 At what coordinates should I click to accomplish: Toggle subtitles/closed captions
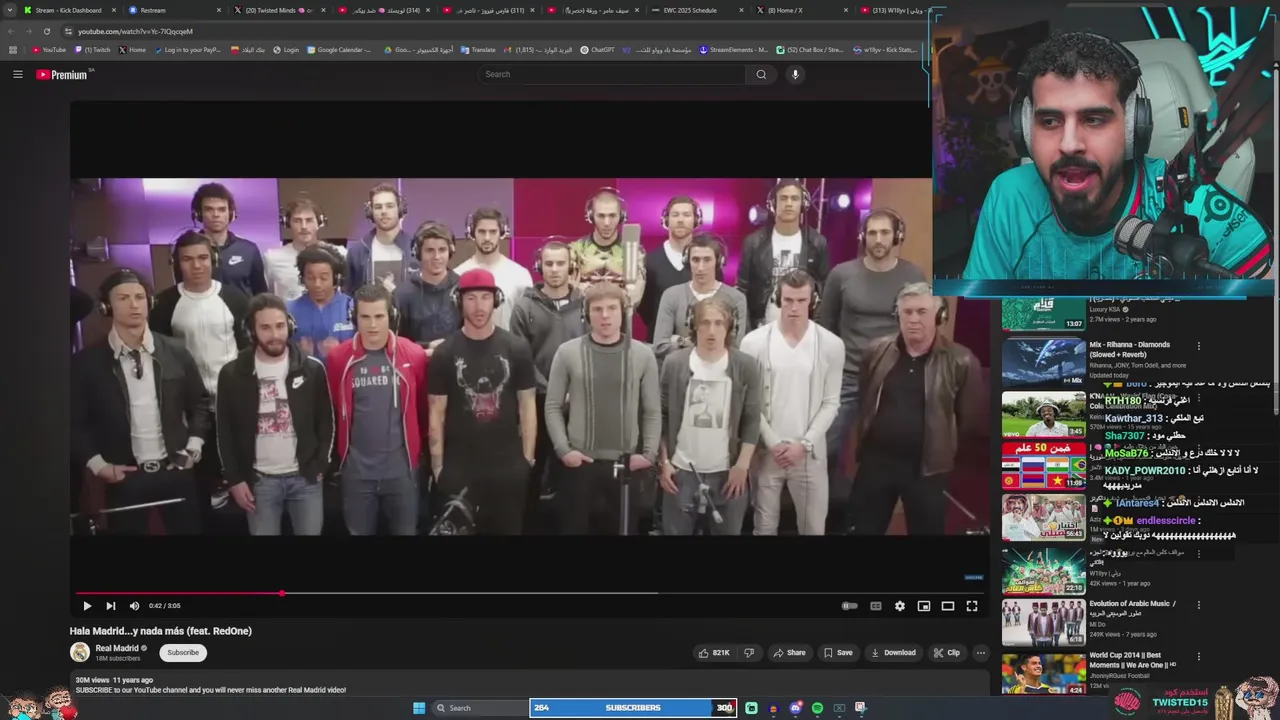coord(876,605)
